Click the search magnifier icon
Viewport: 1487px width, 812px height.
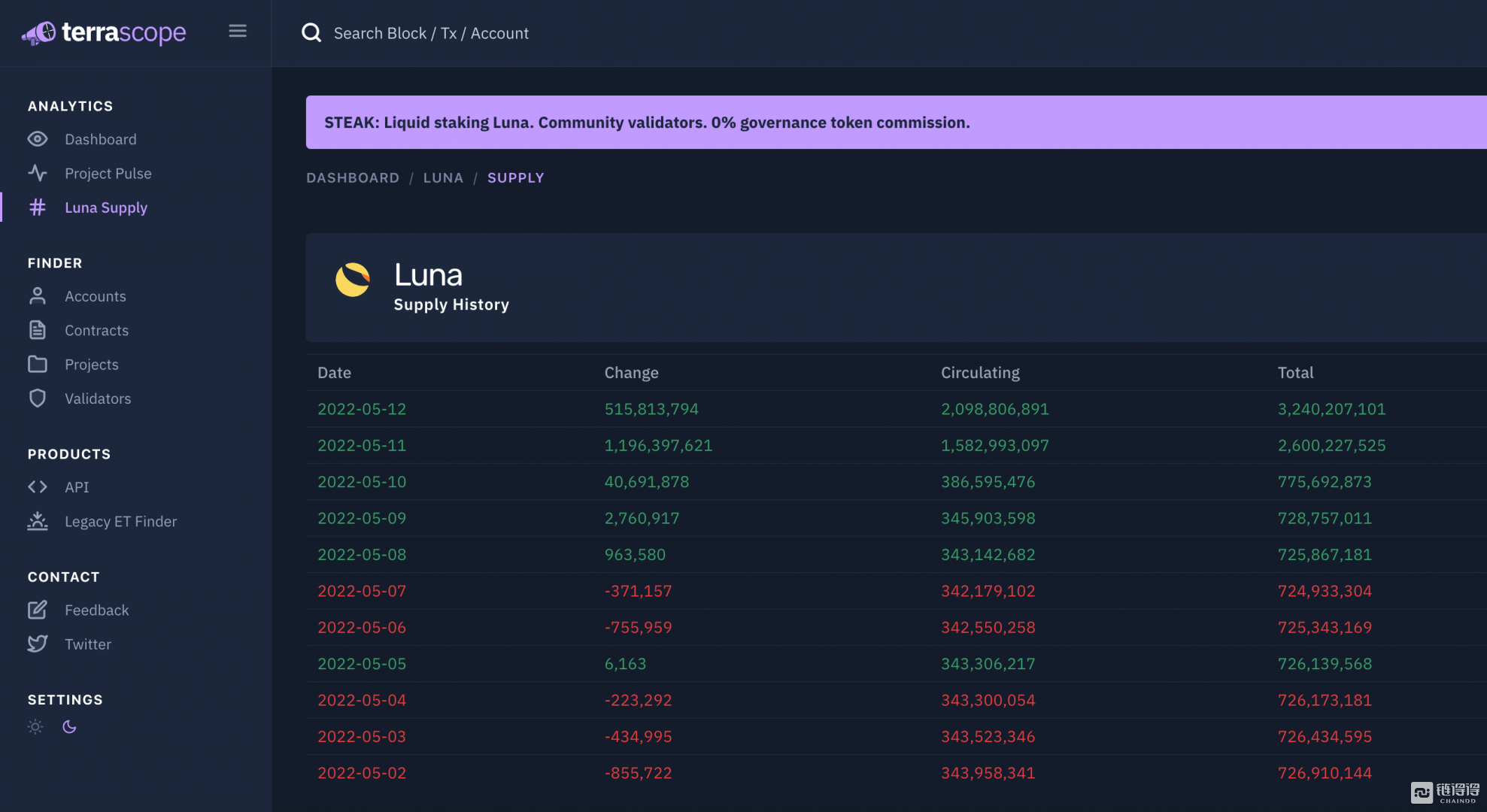311,33
